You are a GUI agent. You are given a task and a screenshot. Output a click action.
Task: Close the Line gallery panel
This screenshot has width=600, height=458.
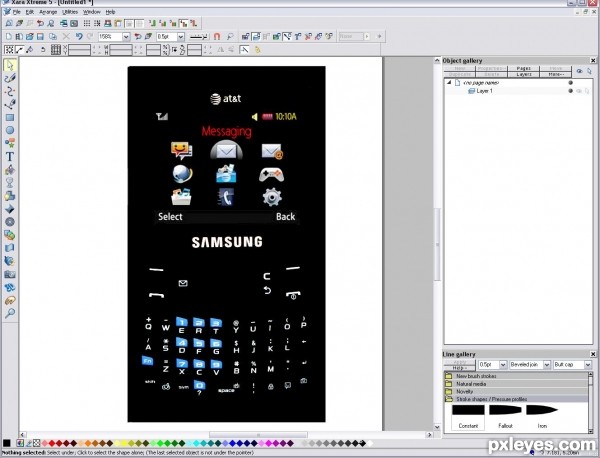coord(593,354)
